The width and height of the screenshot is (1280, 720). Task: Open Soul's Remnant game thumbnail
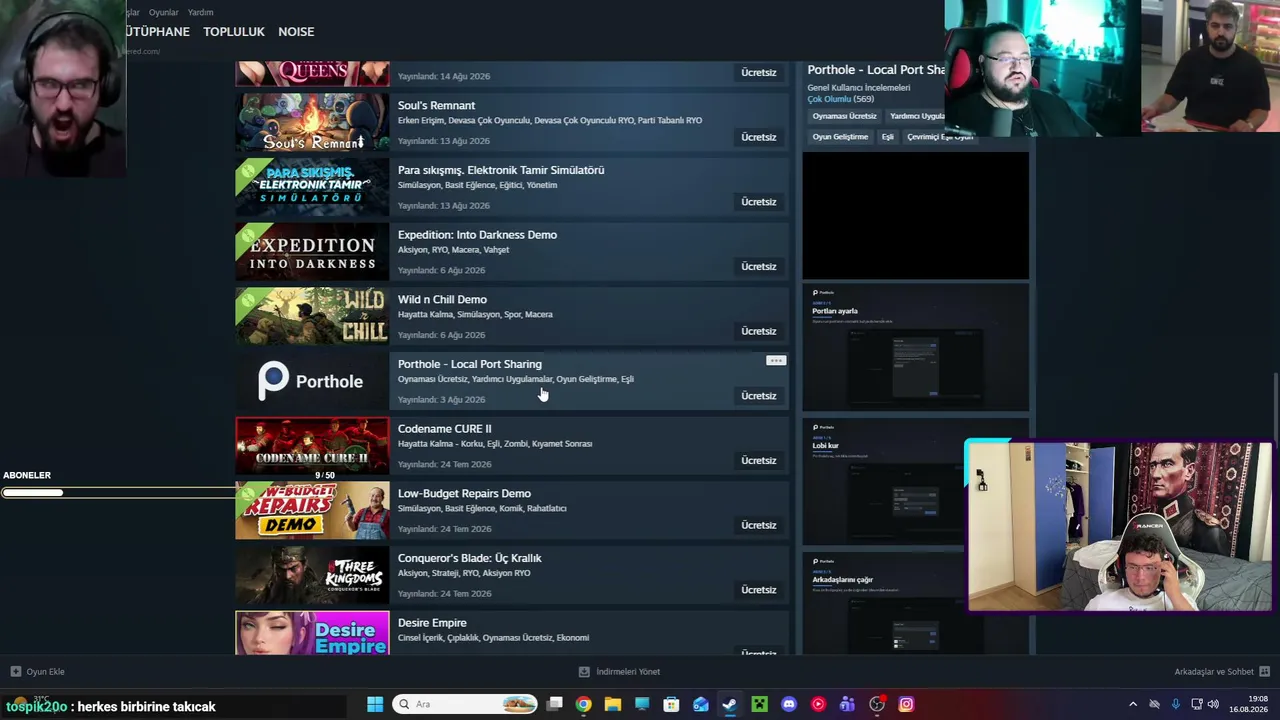312,122
